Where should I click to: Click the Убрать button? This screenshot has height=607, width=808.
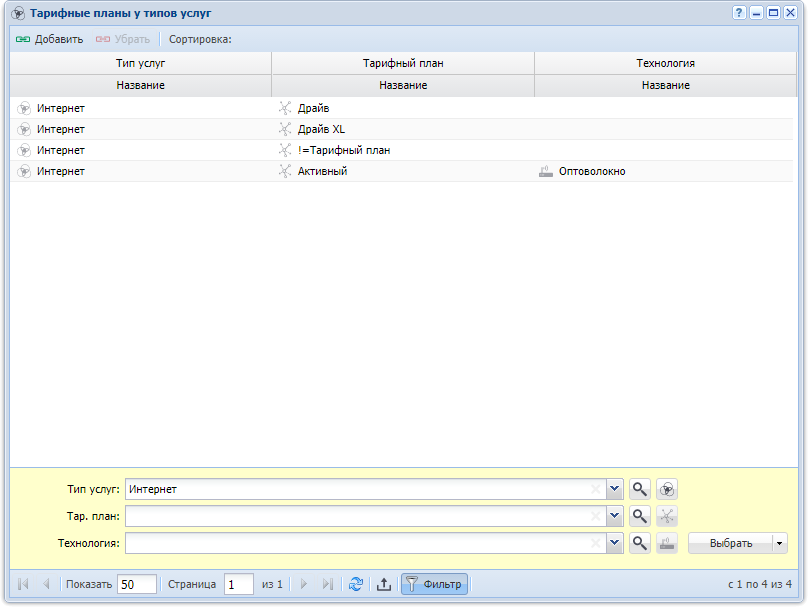click(x=123, y=39)
